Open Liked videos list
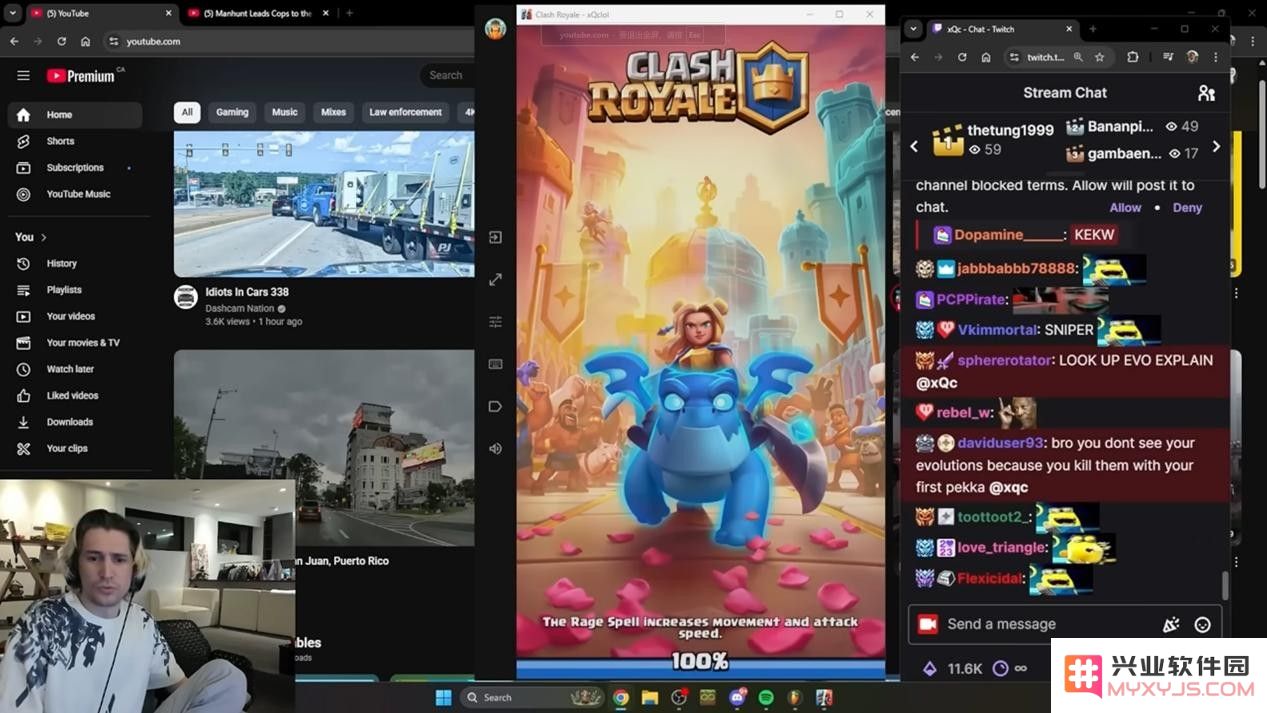Image resolution: width=1267 pixels, height=713 pixels. [x=75, y=396]
